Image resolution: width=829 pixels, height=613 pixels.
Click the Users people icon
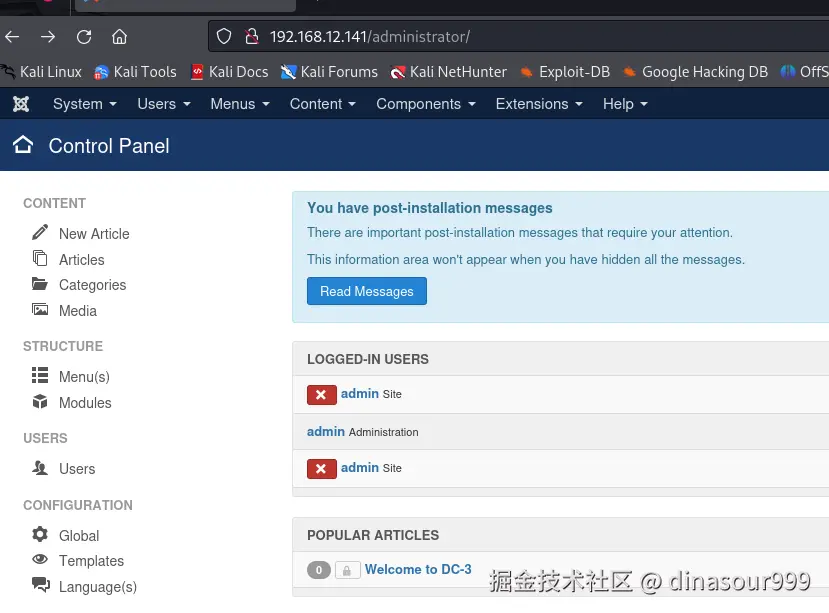pyautogui.click(x=40, y=468)
